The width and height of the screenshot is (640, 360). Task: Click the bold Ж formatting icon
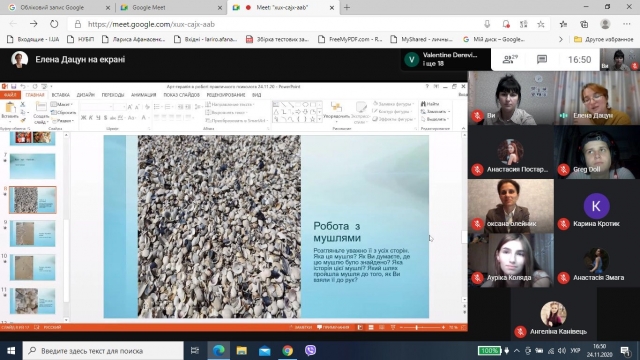tap(83, 118)
